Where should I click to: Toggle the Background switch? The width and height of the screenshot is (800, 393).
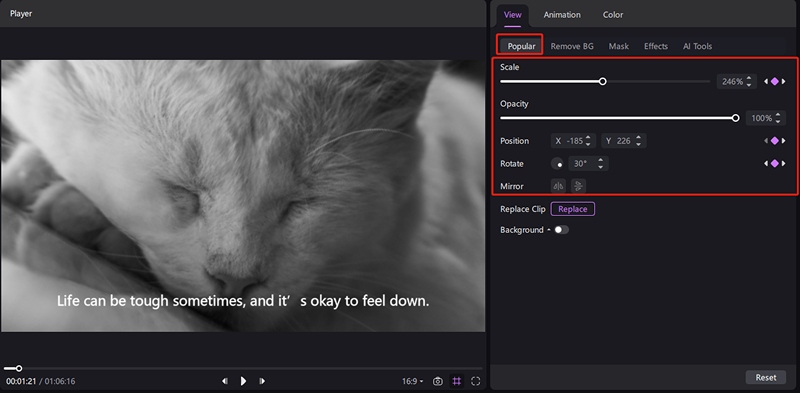[x=561, y=230]
